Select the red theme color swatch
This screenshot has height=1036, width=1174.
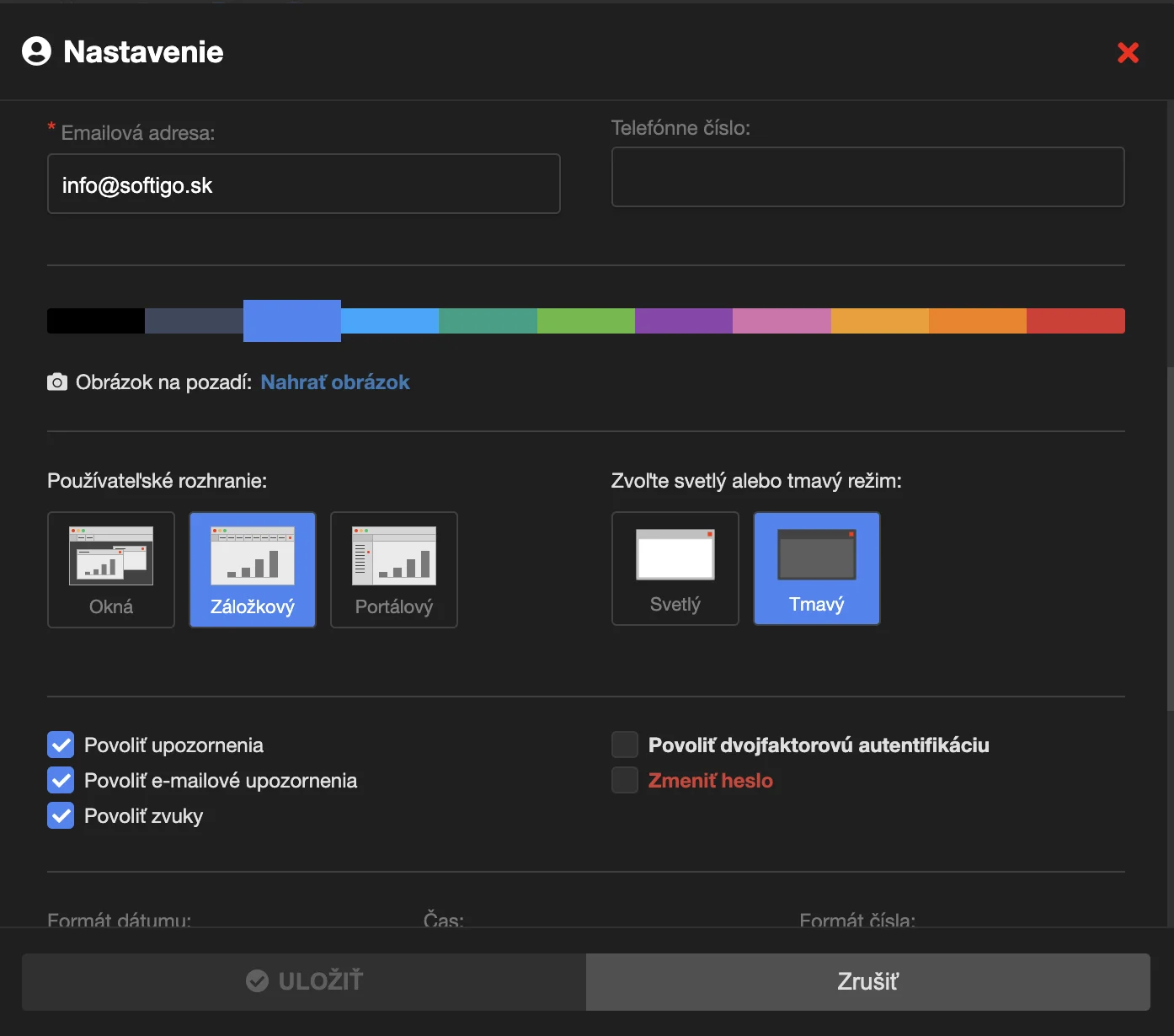pyautogui.click(x=1075, y=321)
